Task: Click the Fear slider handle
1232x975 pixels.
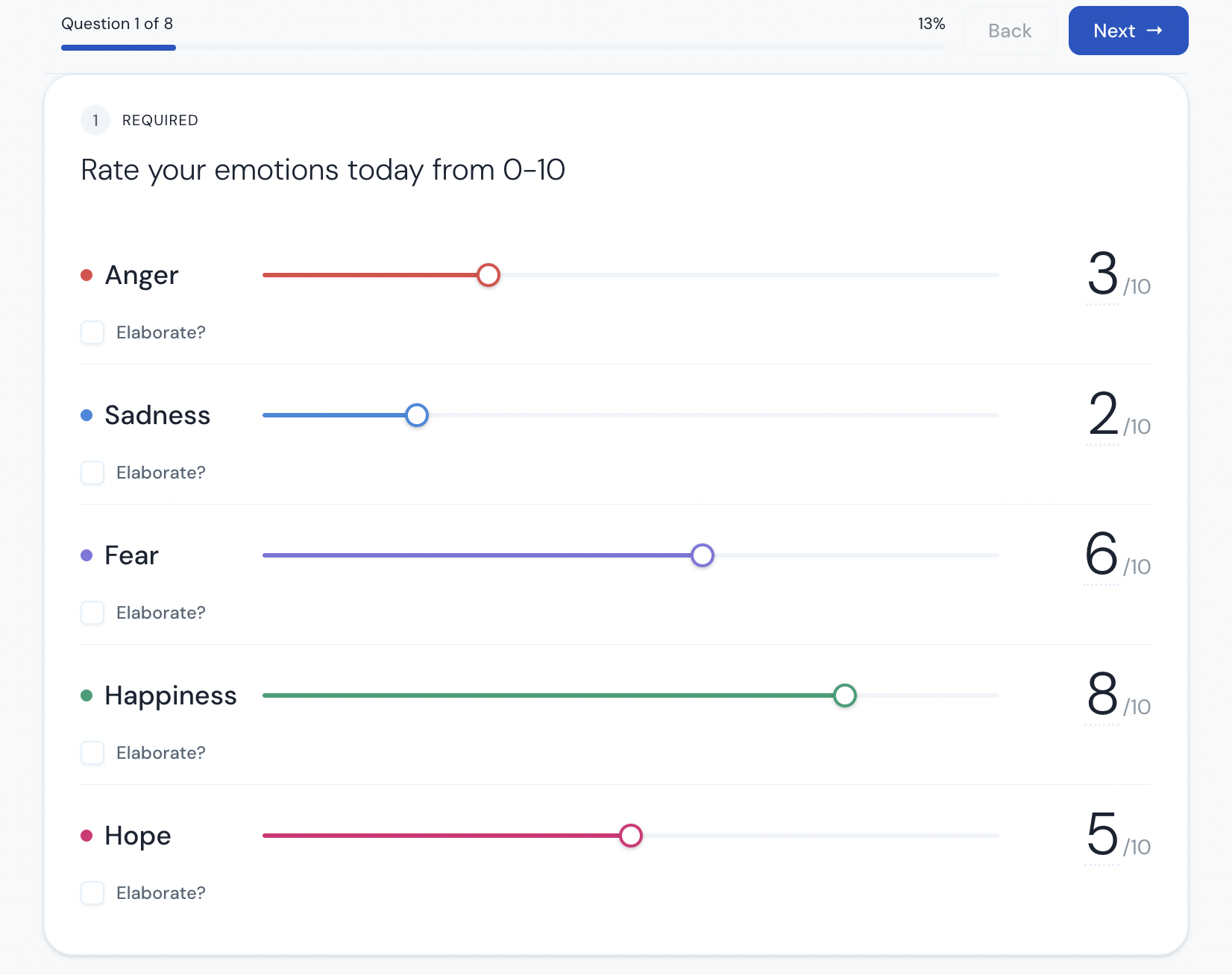Action: pos(703,555)
